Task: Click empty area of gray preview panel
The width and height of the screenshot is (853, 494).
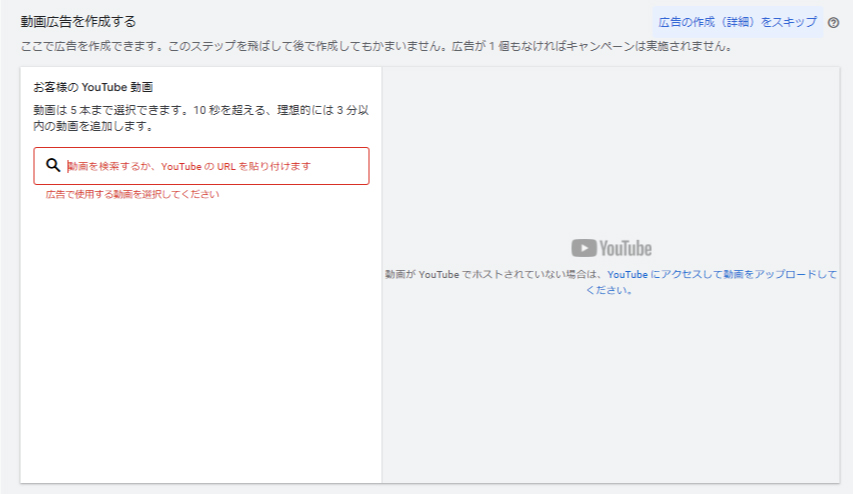Action: (610, 400)
